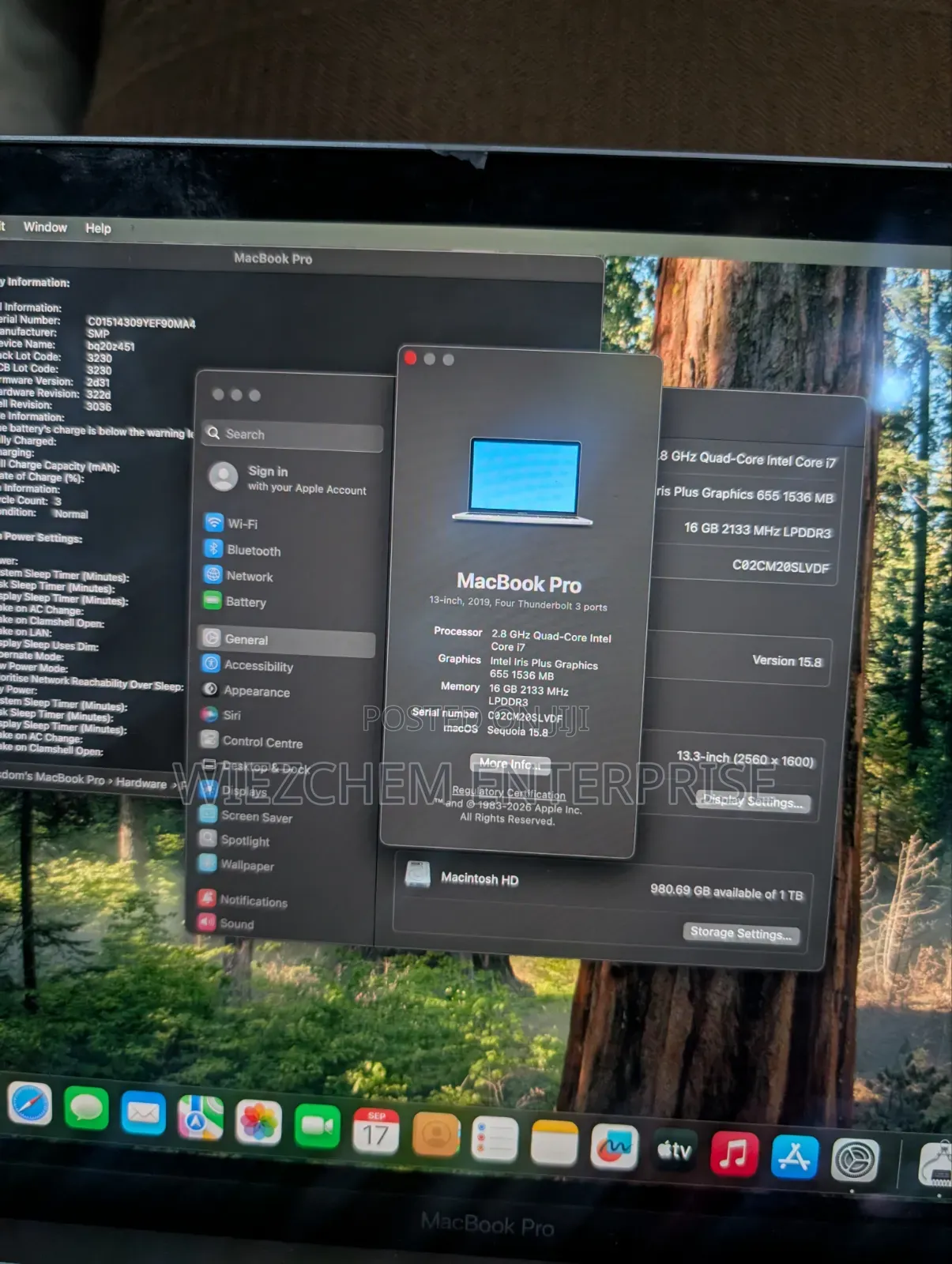
Task: Open FaceTime from the Dock
Action: coord(317,1127)
